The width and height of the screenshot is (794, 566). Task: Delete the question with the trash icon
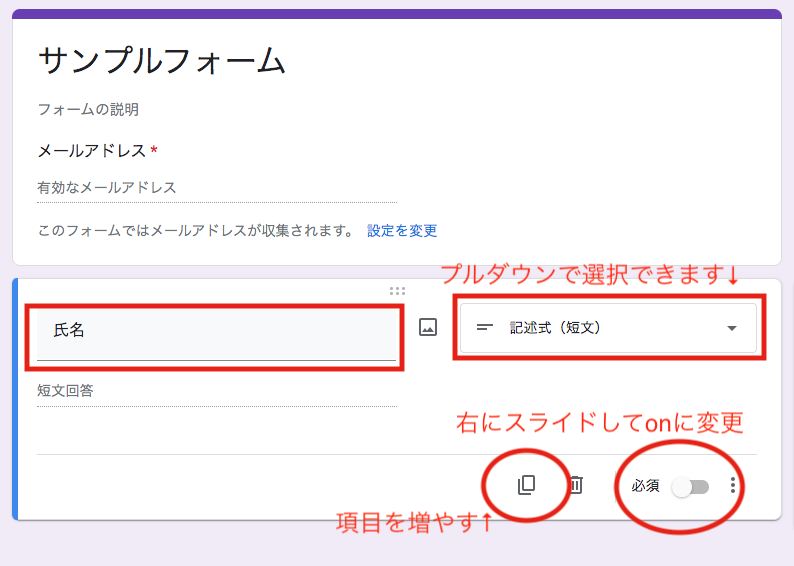(x=576, y=485)
